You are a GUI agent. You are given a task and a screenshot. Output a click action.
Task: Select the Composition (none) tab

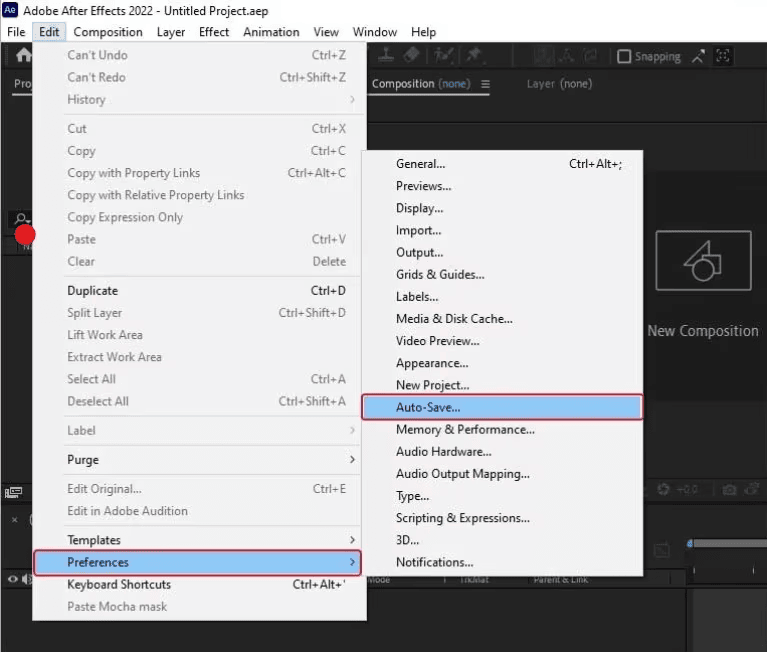tap(421, 84)
